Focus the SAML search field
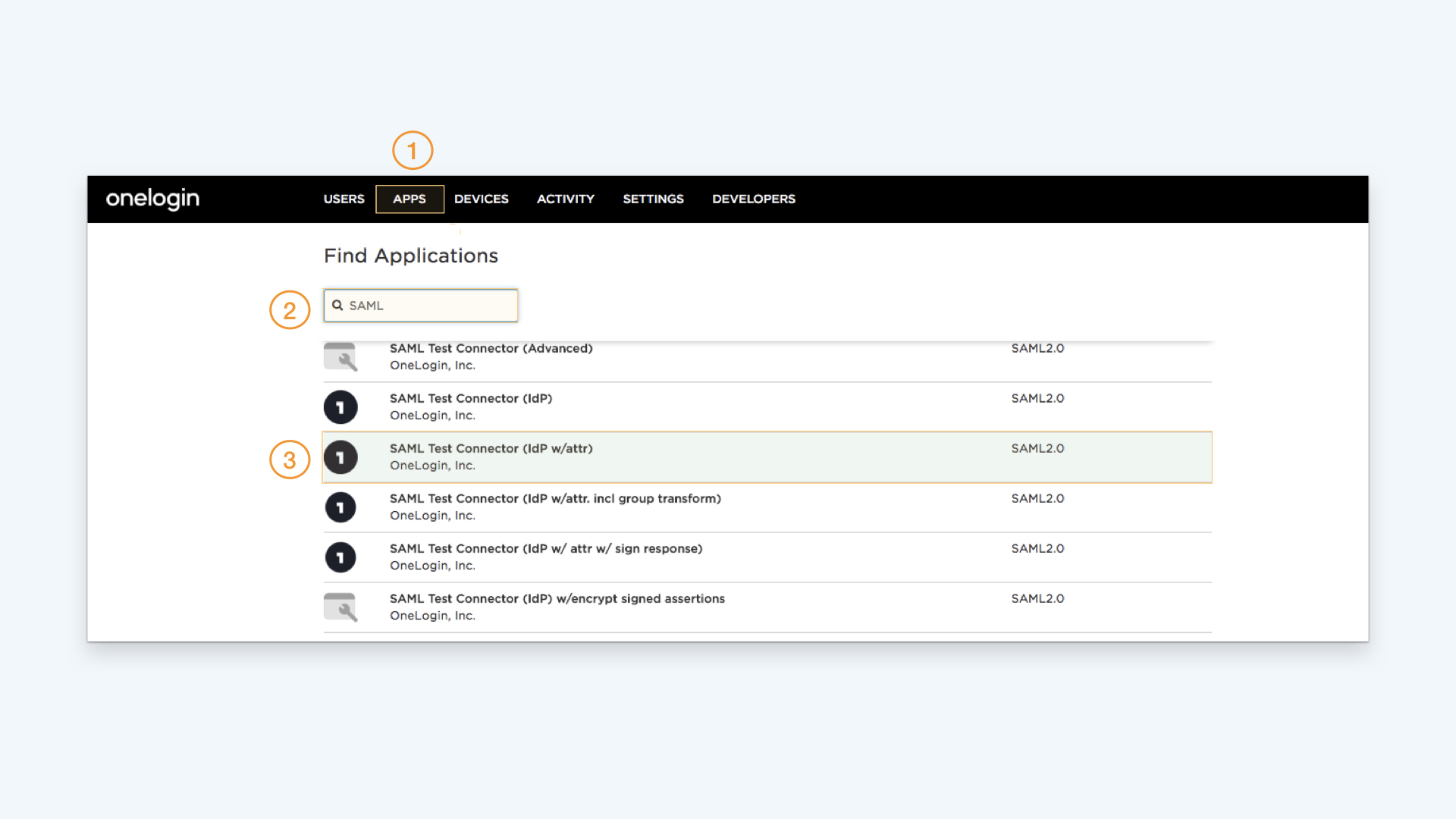This screenshot has width=1456, height=819. tap(421, 306)
